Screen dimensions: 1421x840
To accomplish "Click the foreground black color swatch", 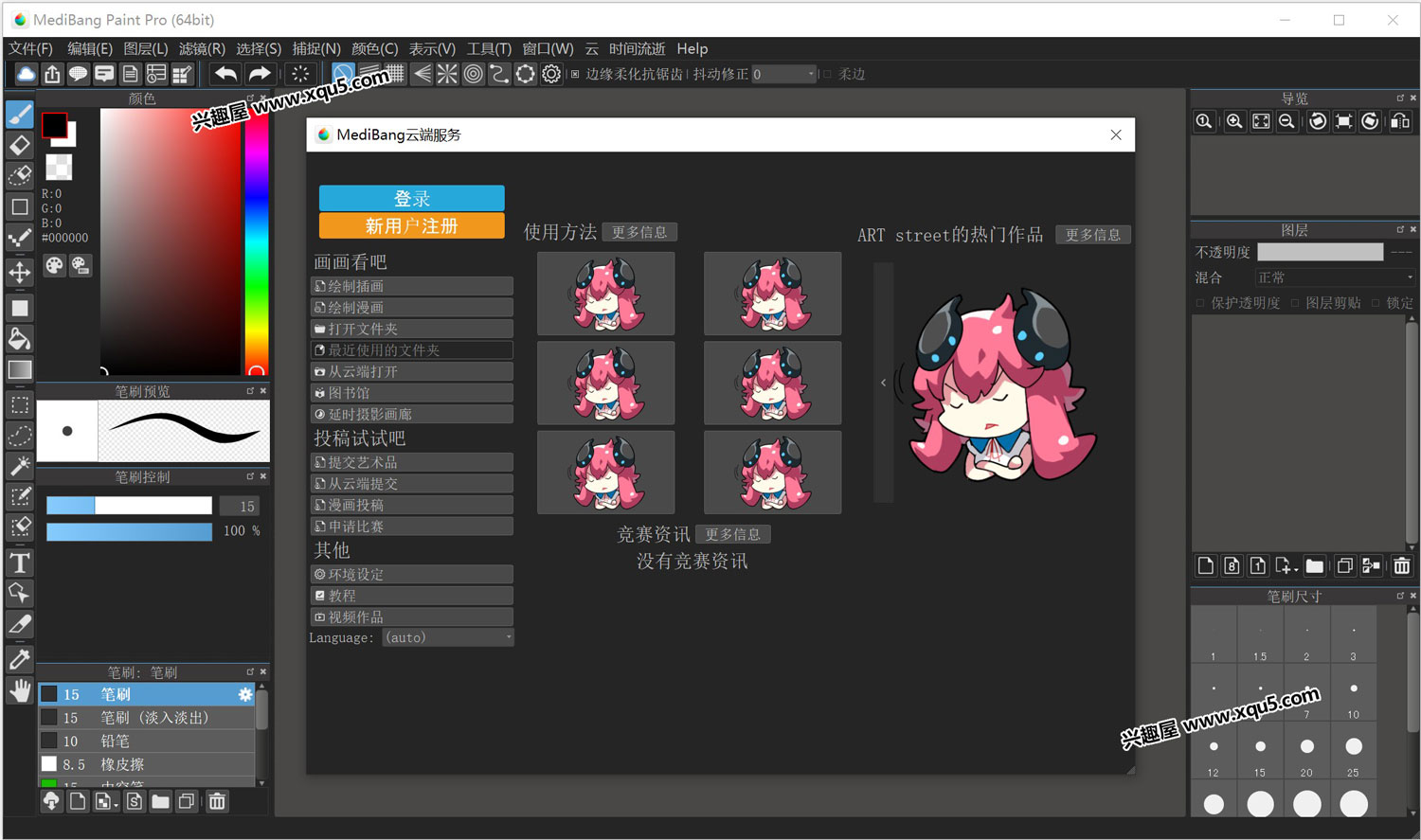I will [54, 125].
